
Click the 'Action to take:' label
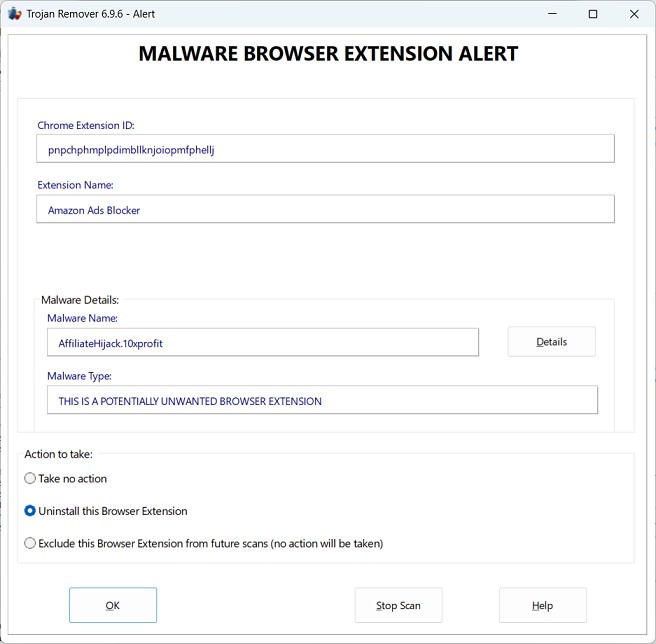58,455
